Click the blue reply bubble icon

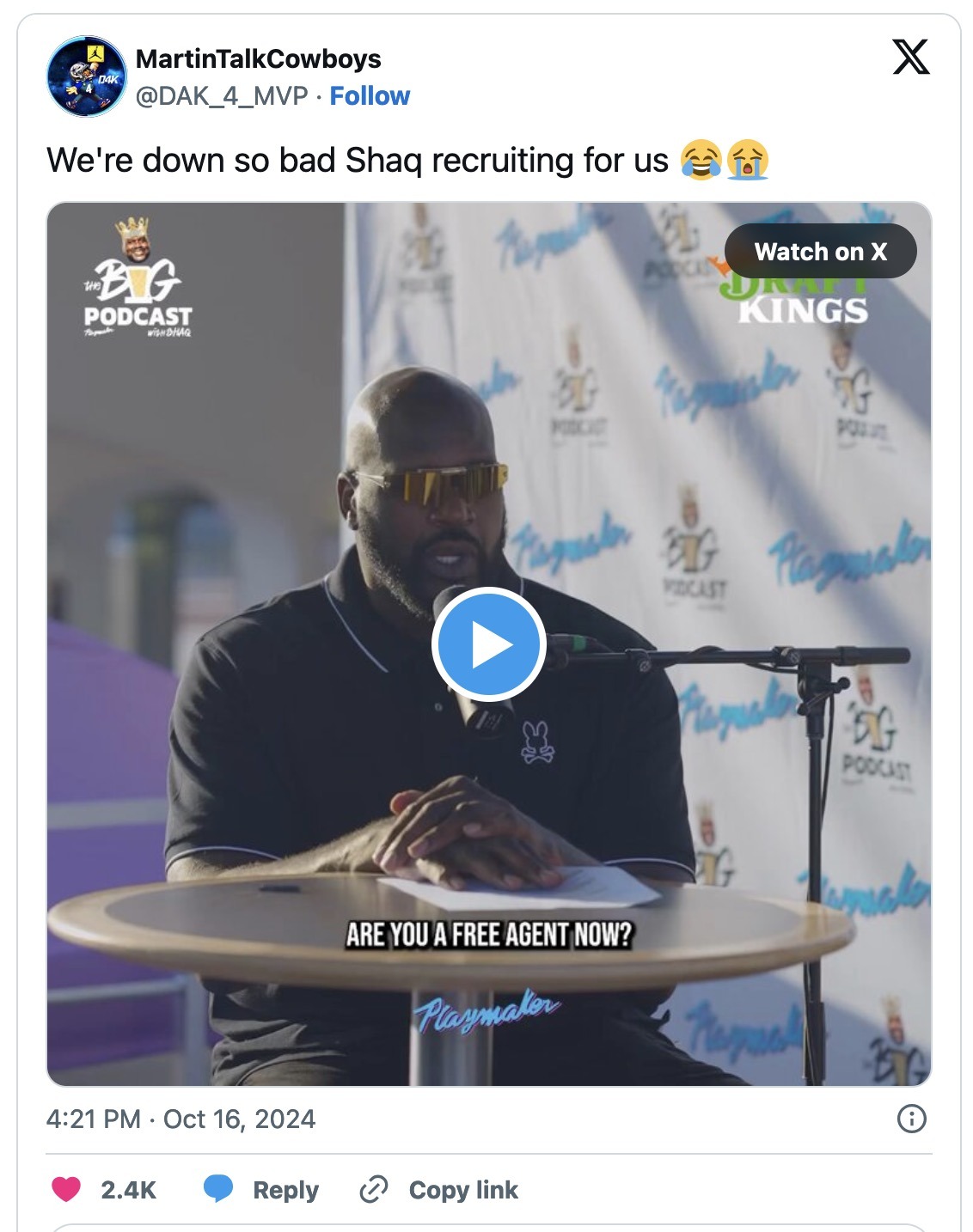(218, 1189)
